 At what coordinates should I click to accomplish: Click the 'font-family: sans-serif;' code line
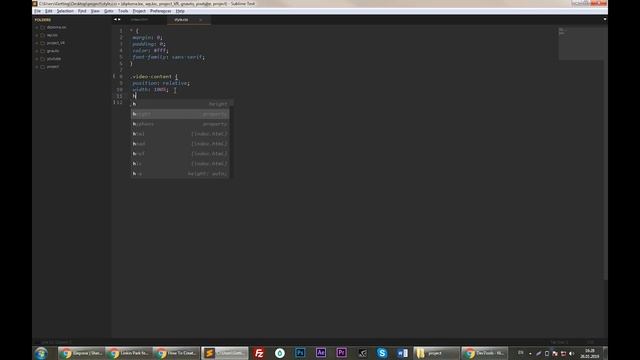(169, 57)
